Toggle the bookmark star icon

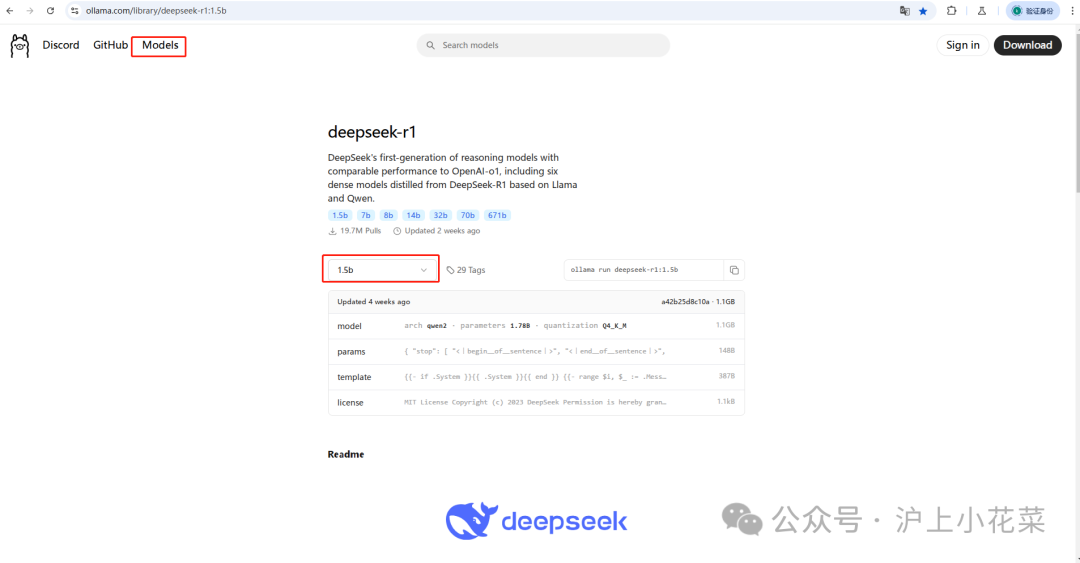(x=923, y=11)
